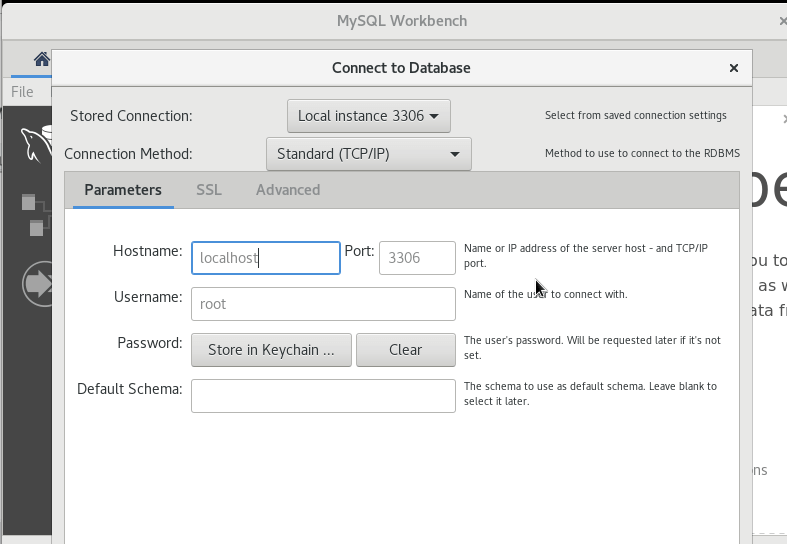Open the File menu
Screen dimensions: 787x544
tap(22, 92)
